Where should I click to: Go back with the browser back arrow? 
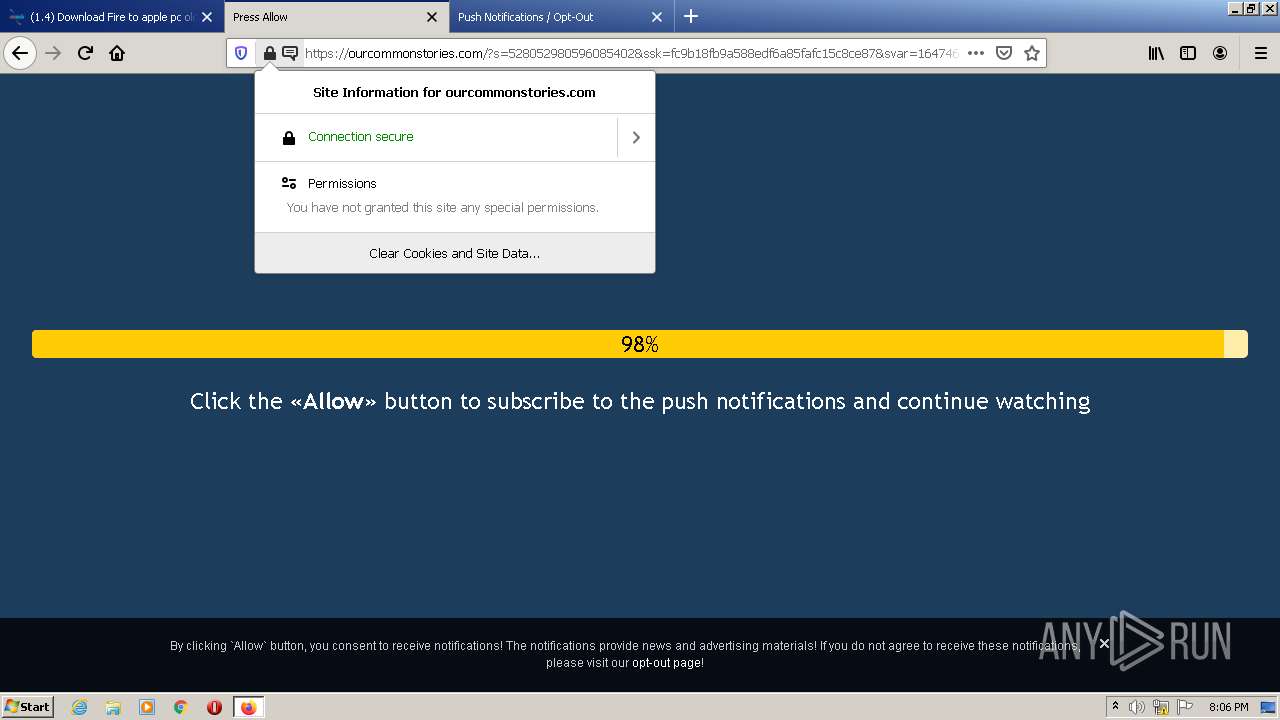[20, 53]
